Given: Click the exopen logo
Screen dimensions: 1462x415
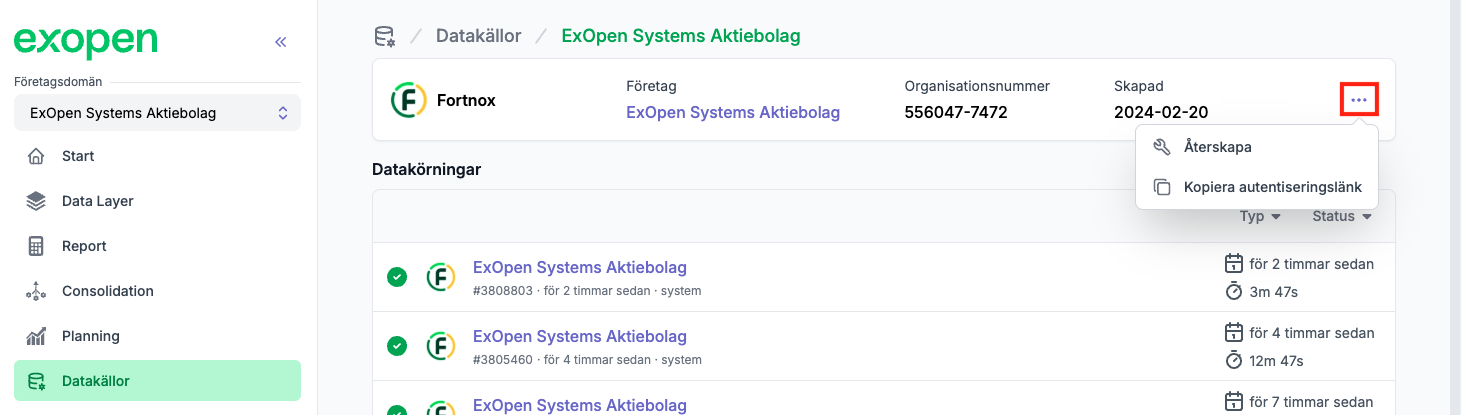Looking at the screenshot, I should pyautogui.click(x=85, y=41).
